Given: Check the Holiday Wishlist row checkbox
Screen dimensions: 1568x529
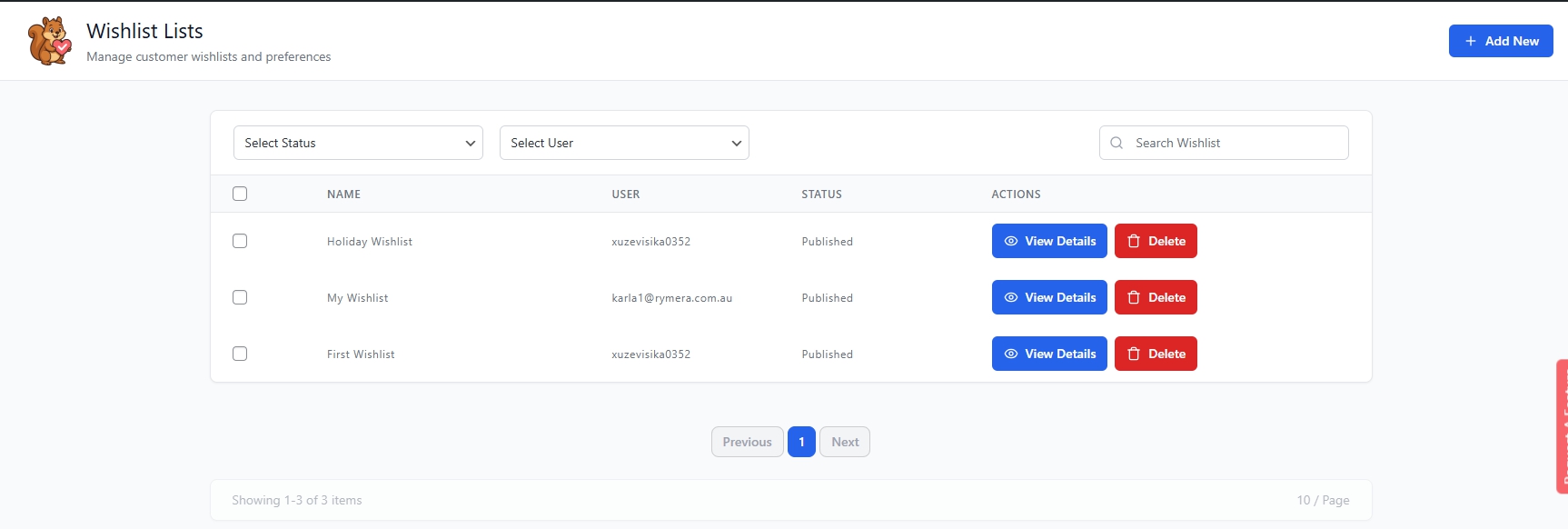Looking at the screenshot, I should (240, 241).
